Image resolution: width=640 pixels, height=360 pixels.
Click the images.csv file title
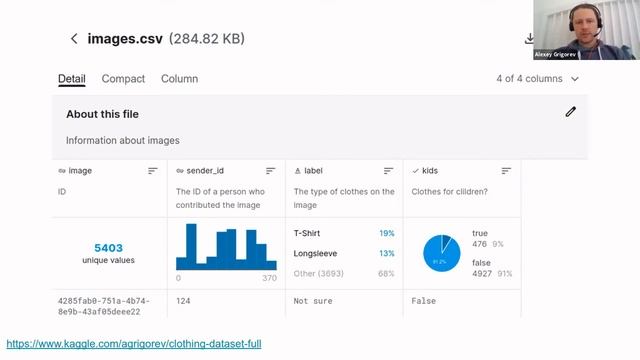[x=125, y=39]
